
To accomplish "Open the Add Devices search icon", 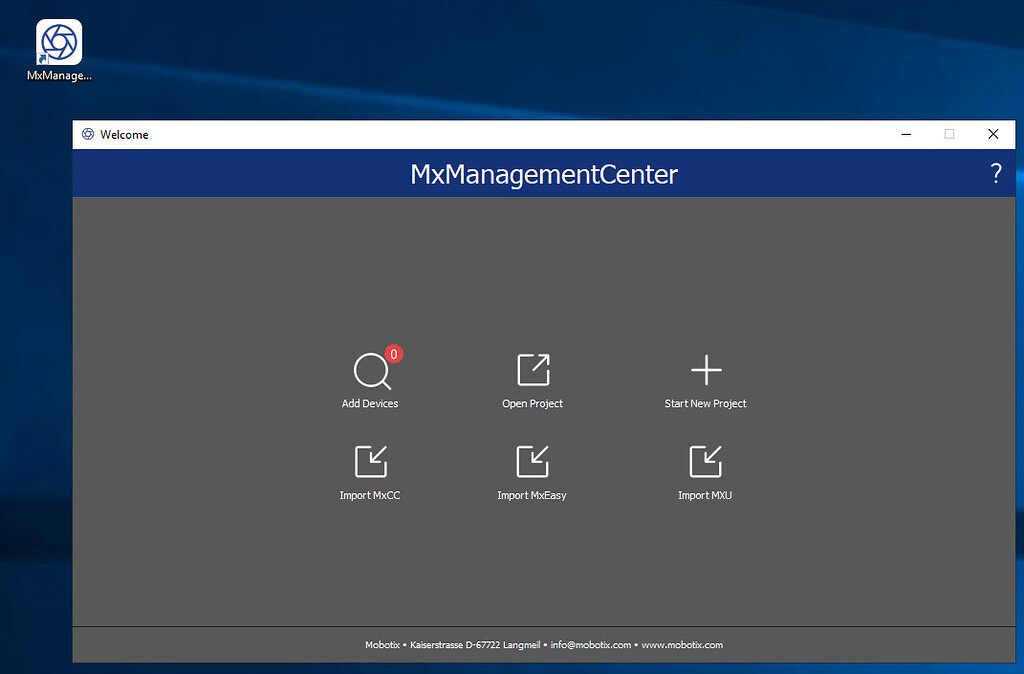I will click(370, 370).
